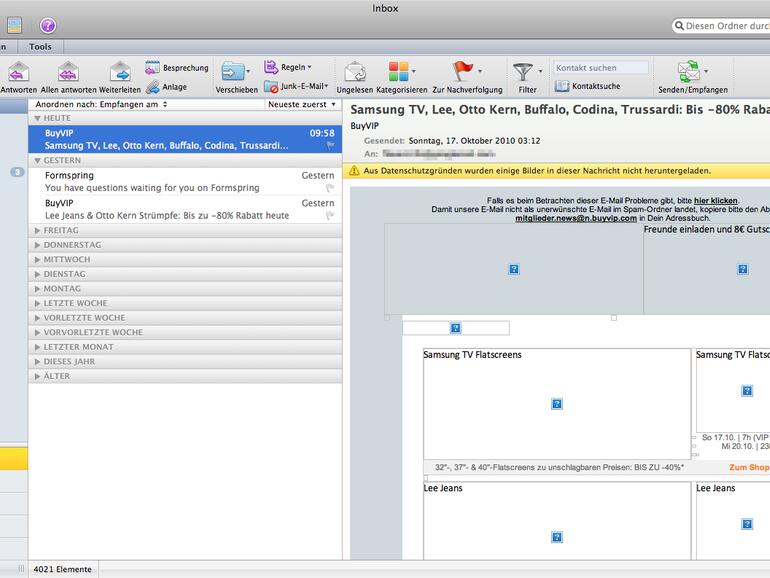Click mitglieder.news@n.buyvip.com email link
Image resolution: width=770 pixels, height=578 pixels.
click(576, 218)
